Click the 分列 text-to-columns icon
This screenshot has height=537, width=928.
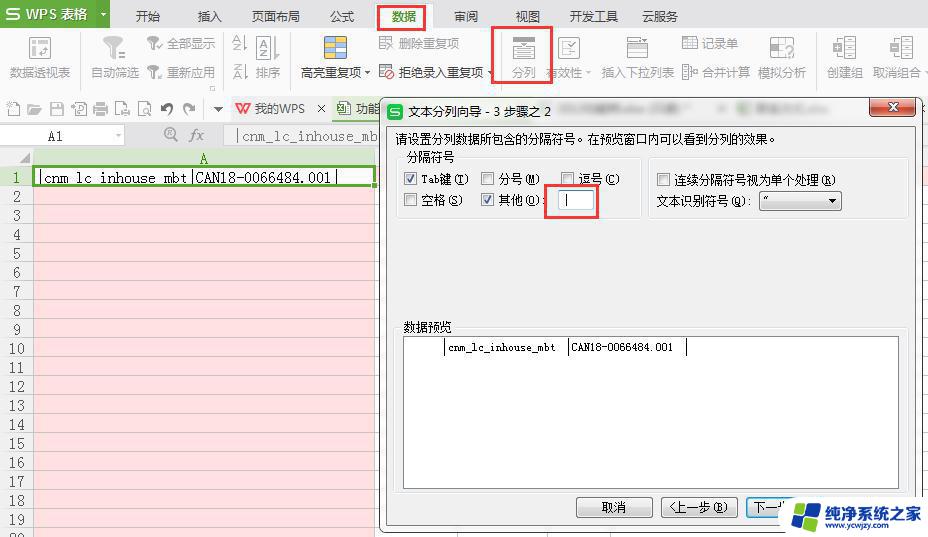pos(523,49)
